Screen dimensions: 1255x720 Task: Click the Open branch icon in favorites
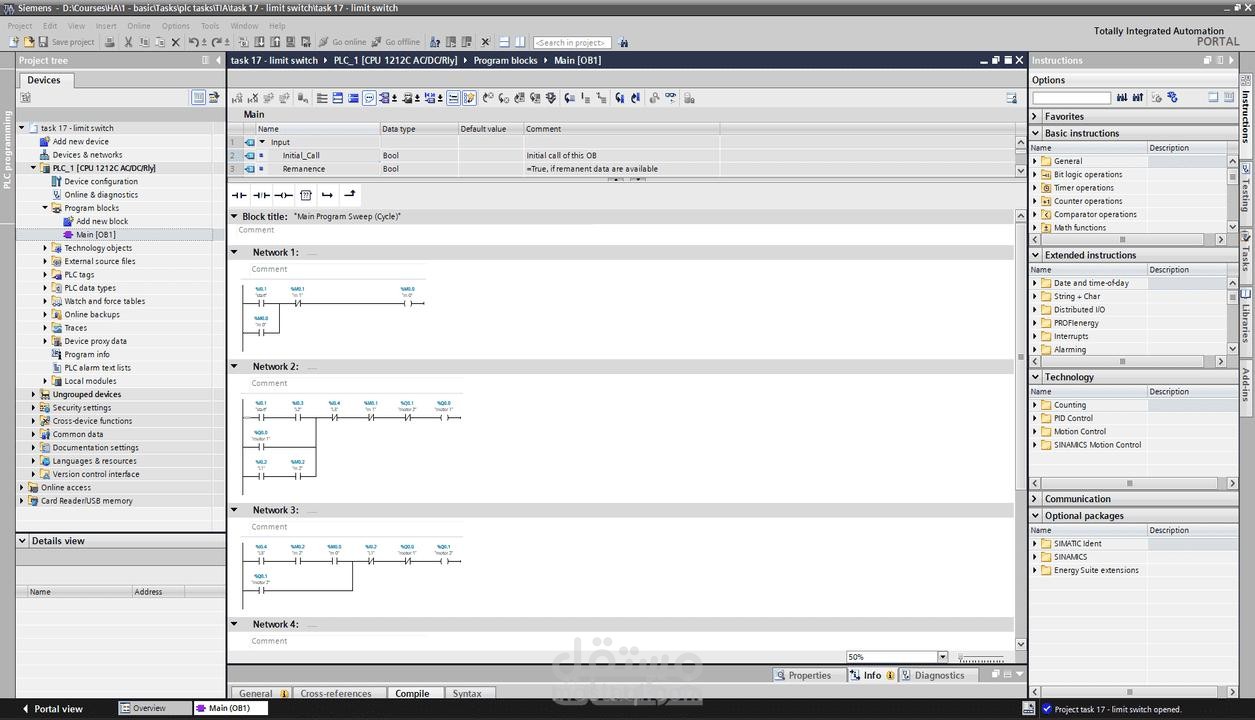pos(327,195)
